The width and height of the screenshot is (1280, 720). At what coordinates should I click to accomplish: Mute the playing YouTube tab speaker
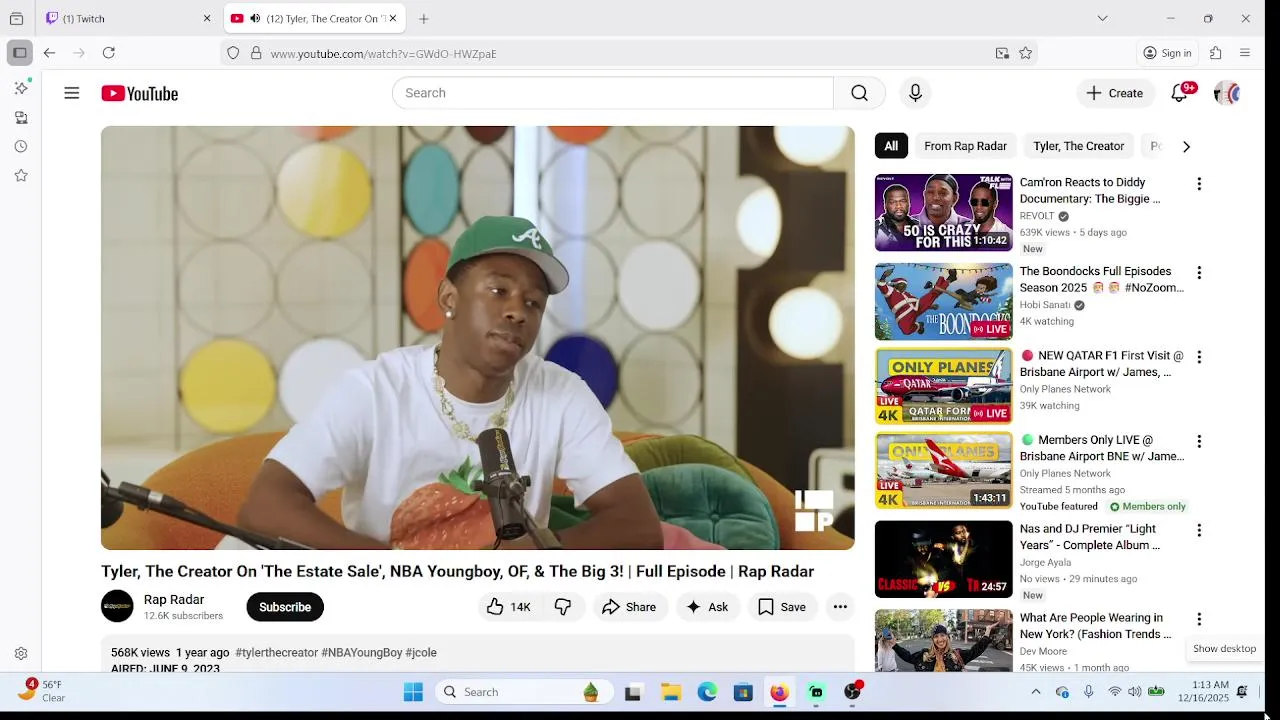point(255,18)
